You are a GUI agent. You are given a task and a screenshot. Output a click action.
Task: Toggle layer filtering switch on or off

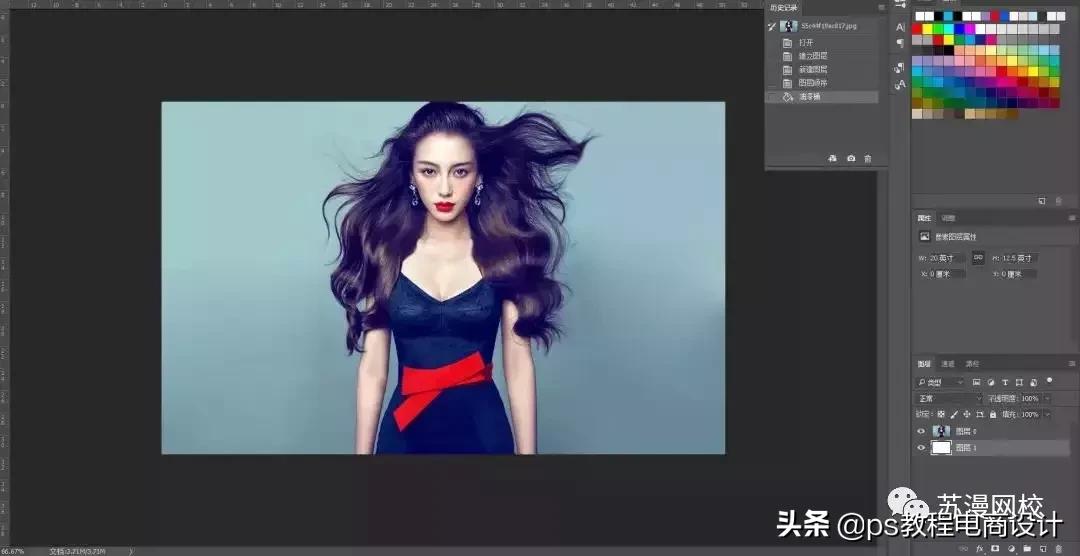(1050, 380)
